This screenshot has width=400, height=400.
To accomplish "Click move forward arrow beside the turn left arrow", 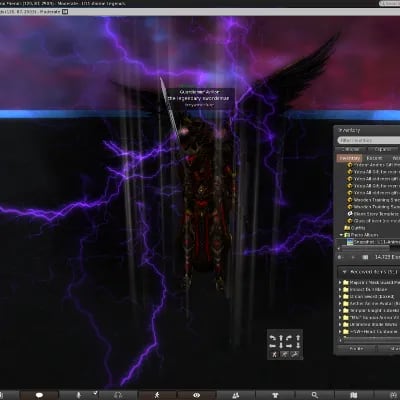I will pos(281,338).
